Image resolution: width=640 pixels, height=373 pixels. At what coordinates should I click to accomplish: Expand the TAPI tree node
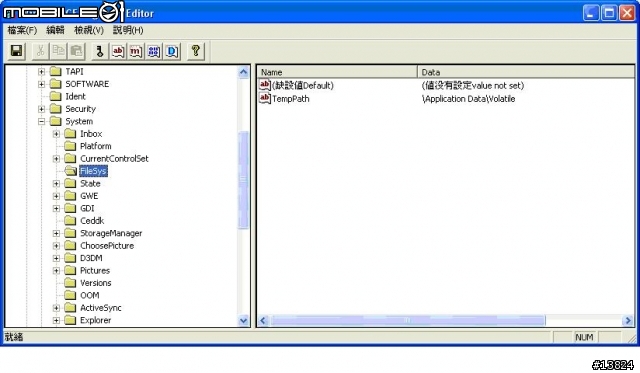click(41, 72)
